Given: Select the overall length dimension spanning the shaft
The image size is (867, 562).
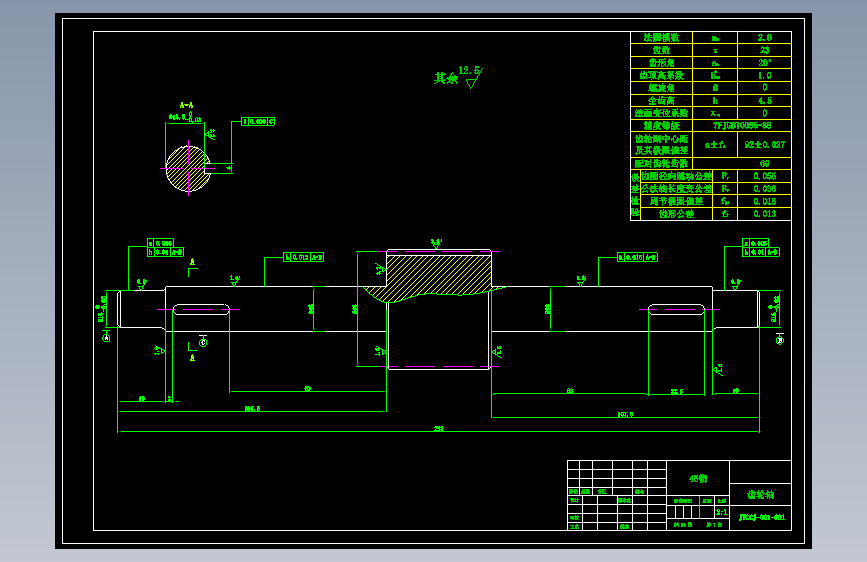Looking at the screenshot, I should [x=438, y=429].
